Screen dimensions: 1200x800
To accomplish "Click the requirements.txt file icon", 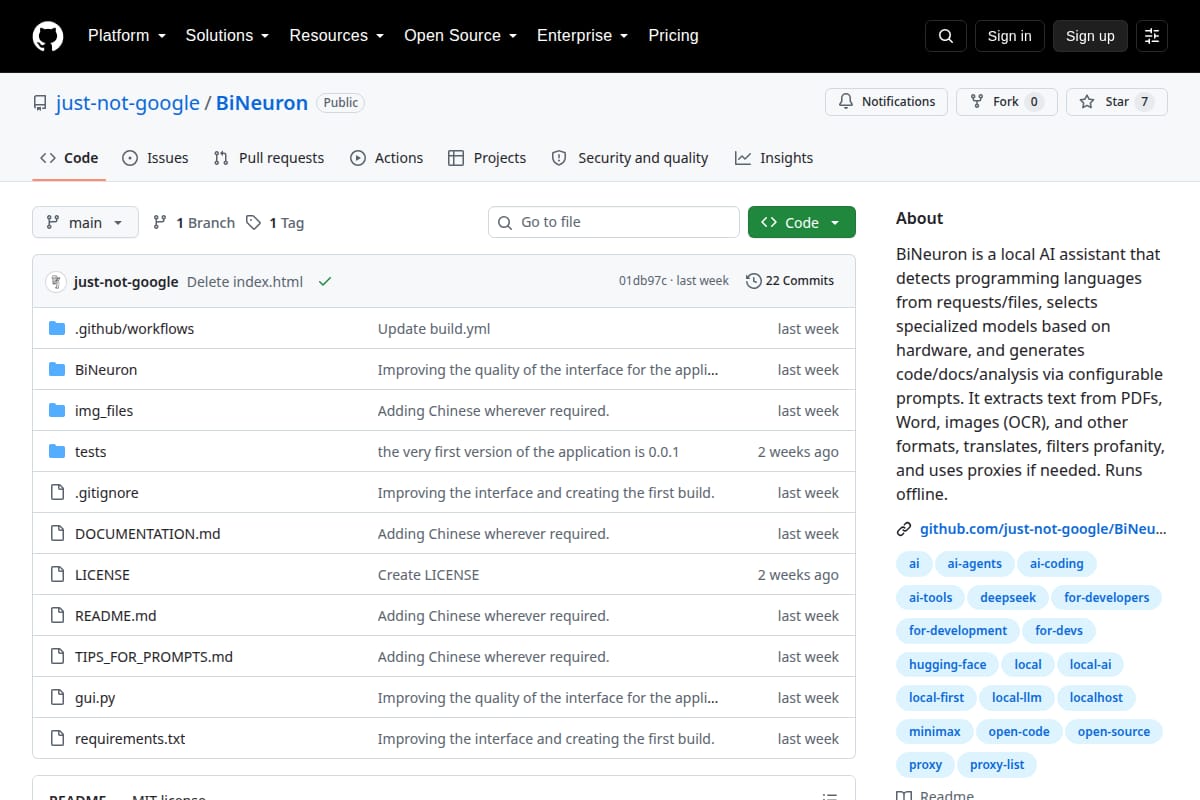I will pos(57,739).
